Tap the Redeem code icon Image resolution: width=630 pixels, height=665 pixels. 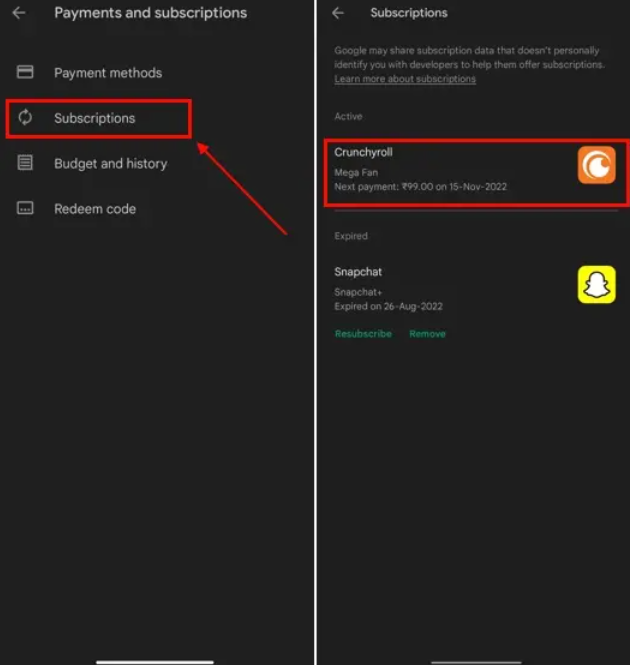point(25,208)
